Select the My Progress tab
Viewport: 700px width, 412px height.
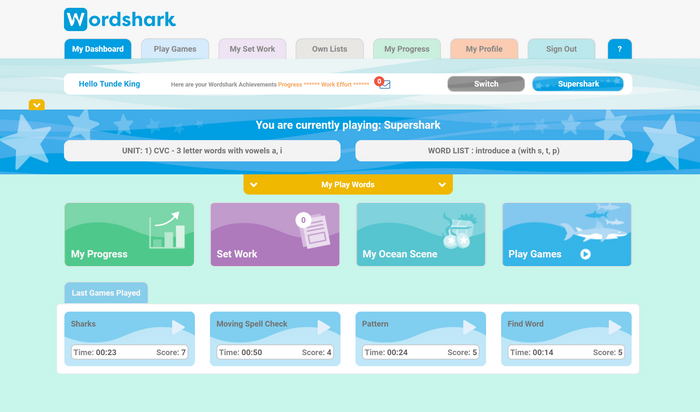click(407, 49)
